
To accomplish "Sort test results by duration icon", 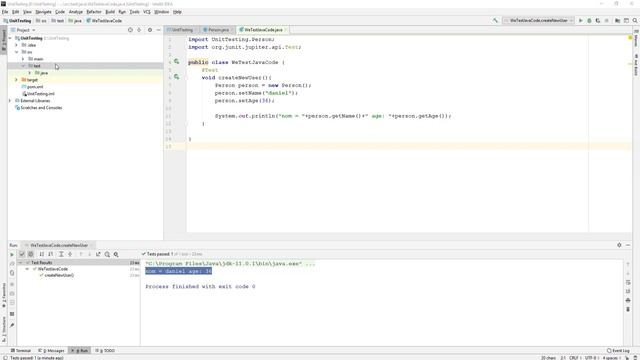I will tap(51, 254).
